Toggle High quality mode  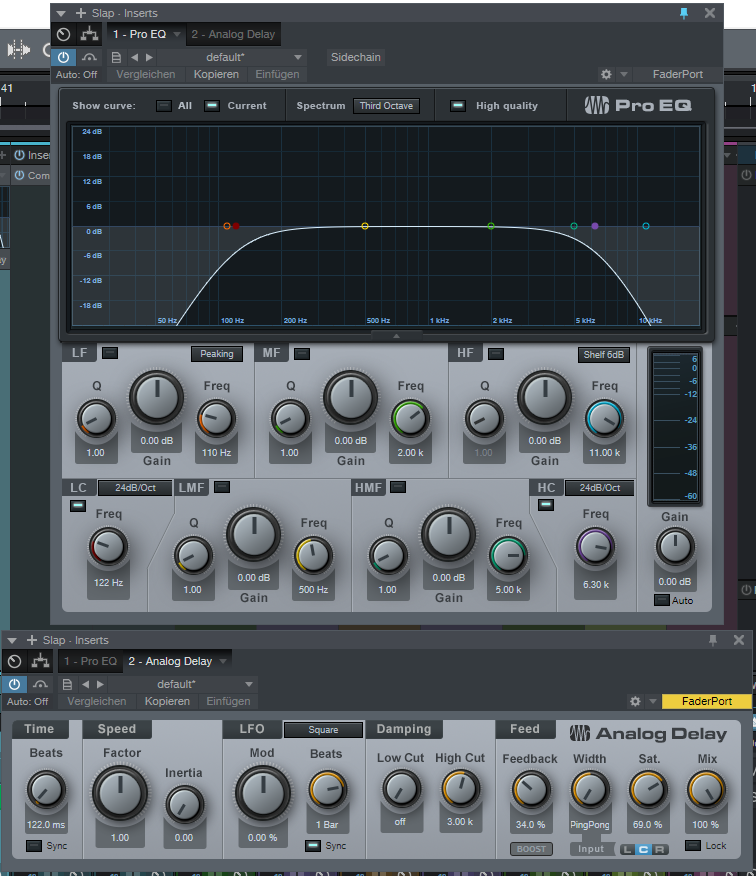point(458,106)
